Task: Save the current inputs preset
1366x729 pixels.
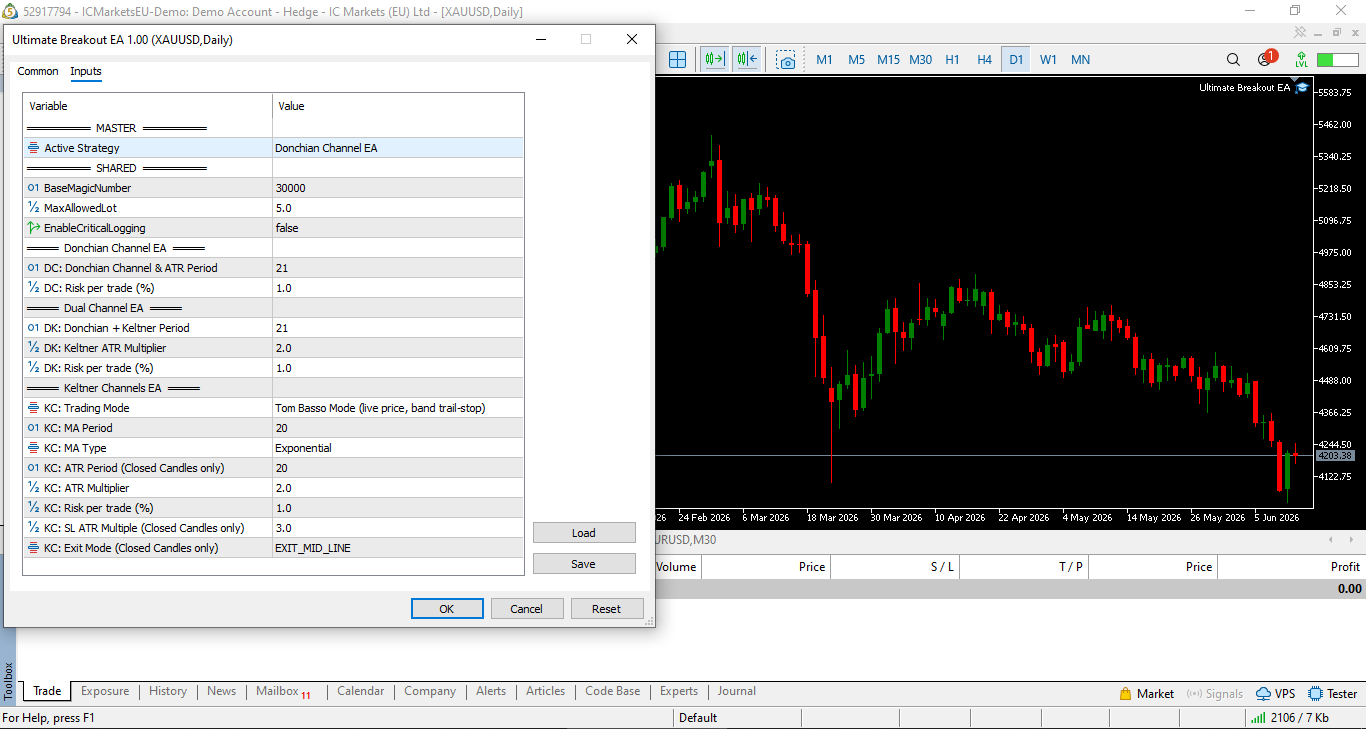Action: point(584,564)
